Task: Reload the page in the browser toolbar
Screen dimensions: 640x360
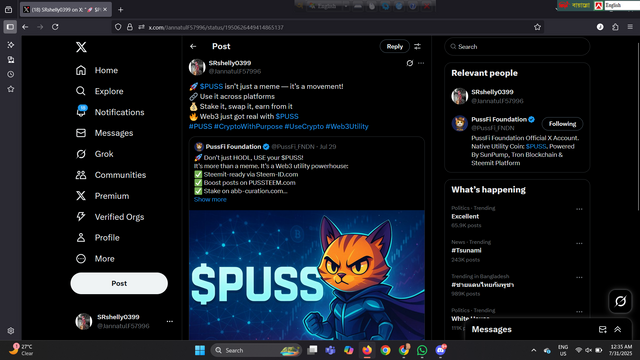Action: [x=55, y=27]
